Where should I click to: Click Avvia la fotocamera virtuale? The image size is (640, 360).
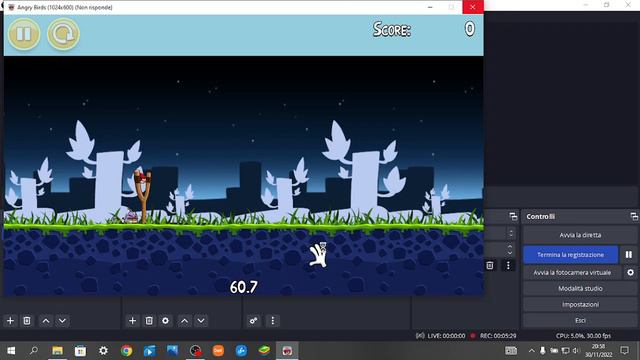(x=572, y=272)
